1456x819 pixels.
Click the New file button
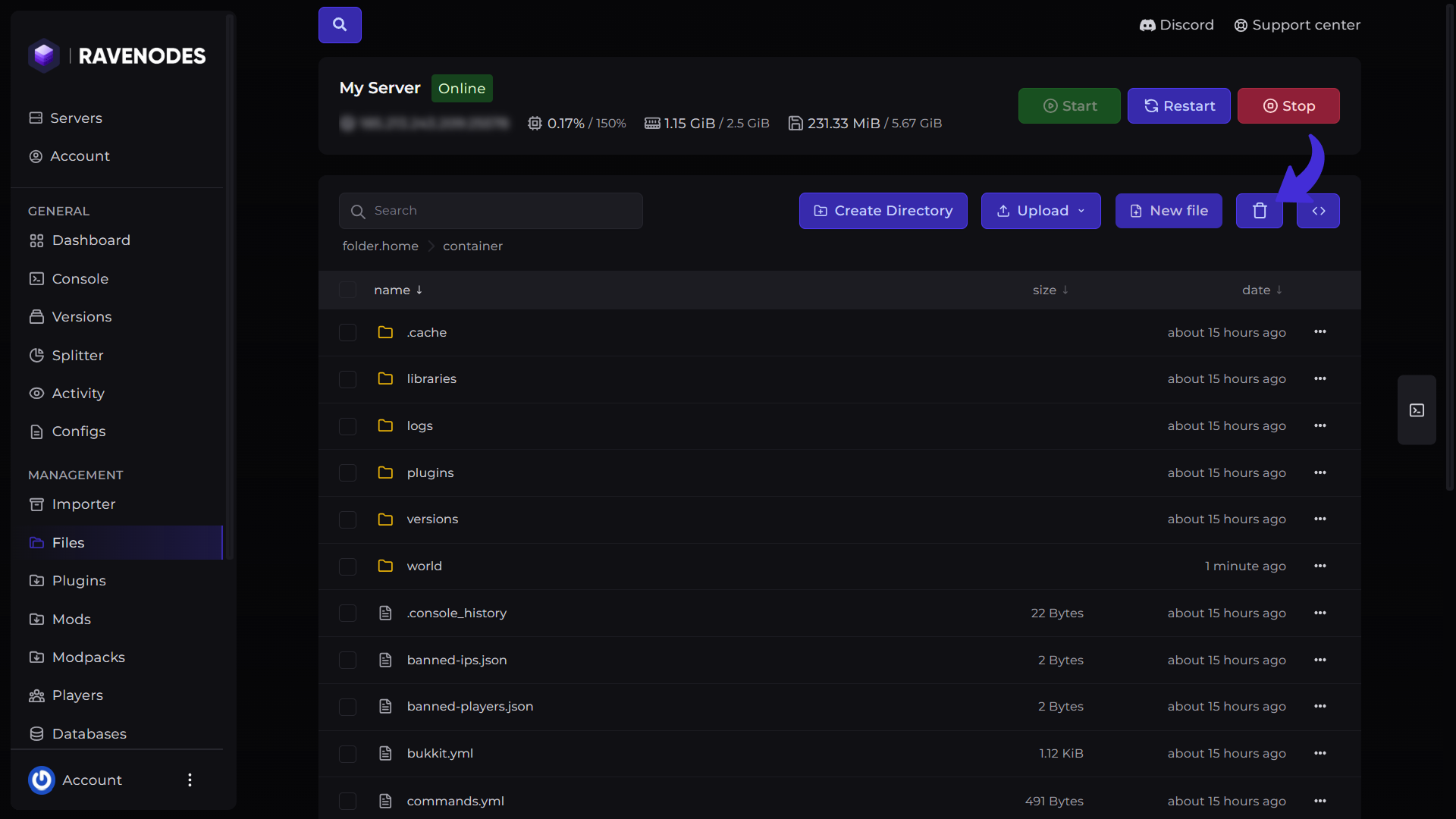(x=1168, y=211)
